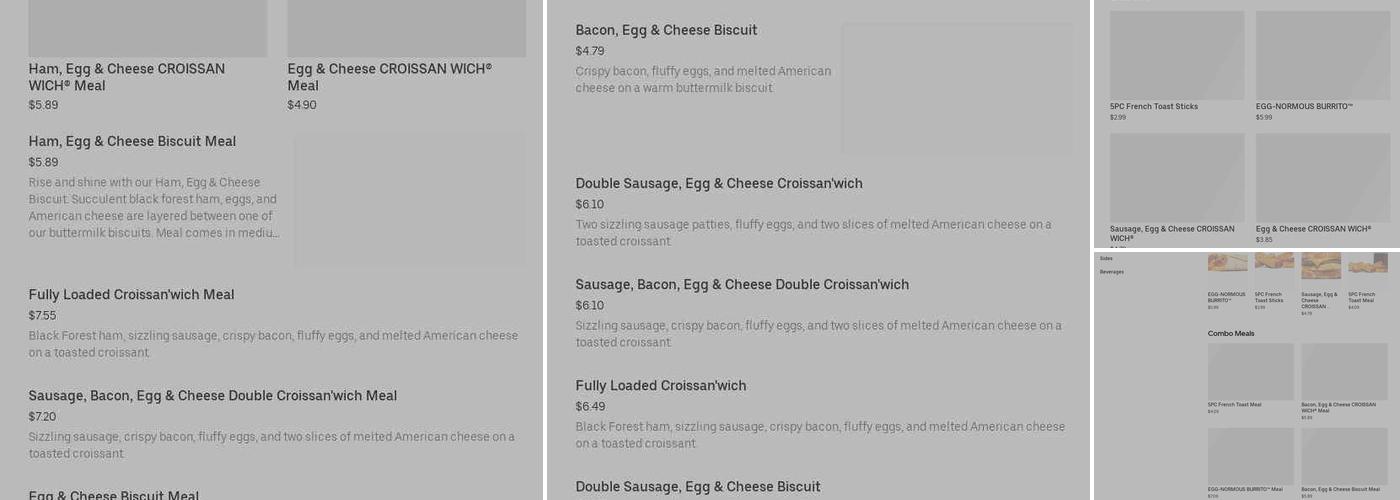The image size is (1400, 500).
Task: Open the $4.79 Bacon, Egg & Cheese Biscuit
Action: click(666, 31)
